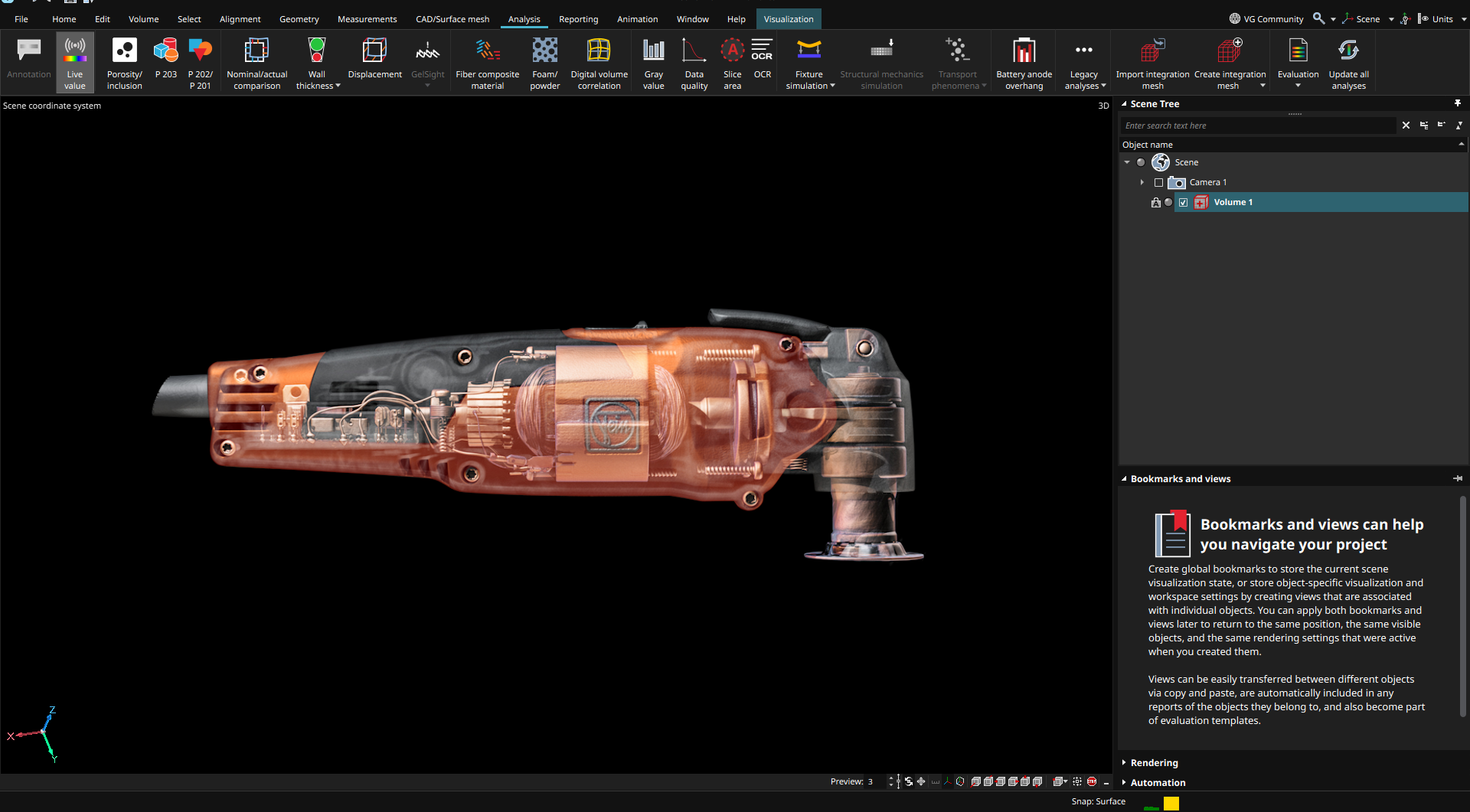
Task: Toggle the yellow snap indicator in status bar
Action: [x=1171, y=803]
